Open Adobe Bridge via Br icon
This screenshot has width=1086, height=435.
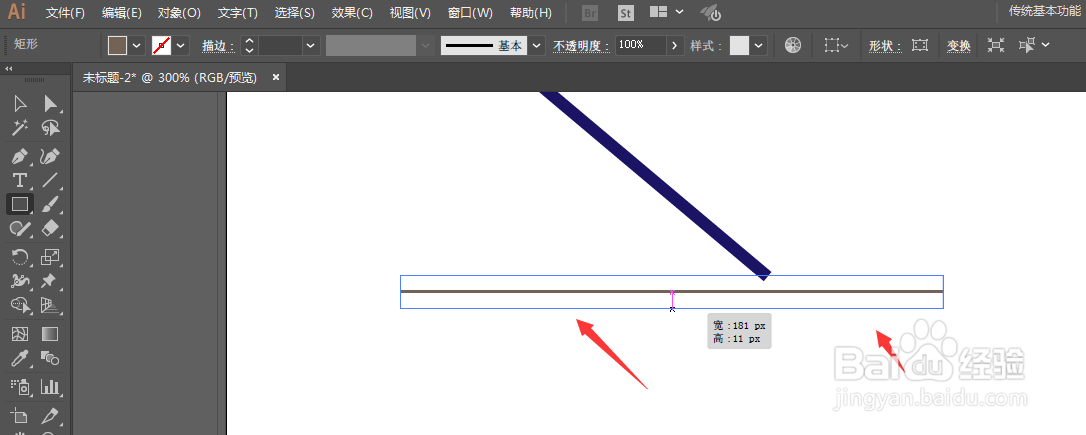point(590,12)
